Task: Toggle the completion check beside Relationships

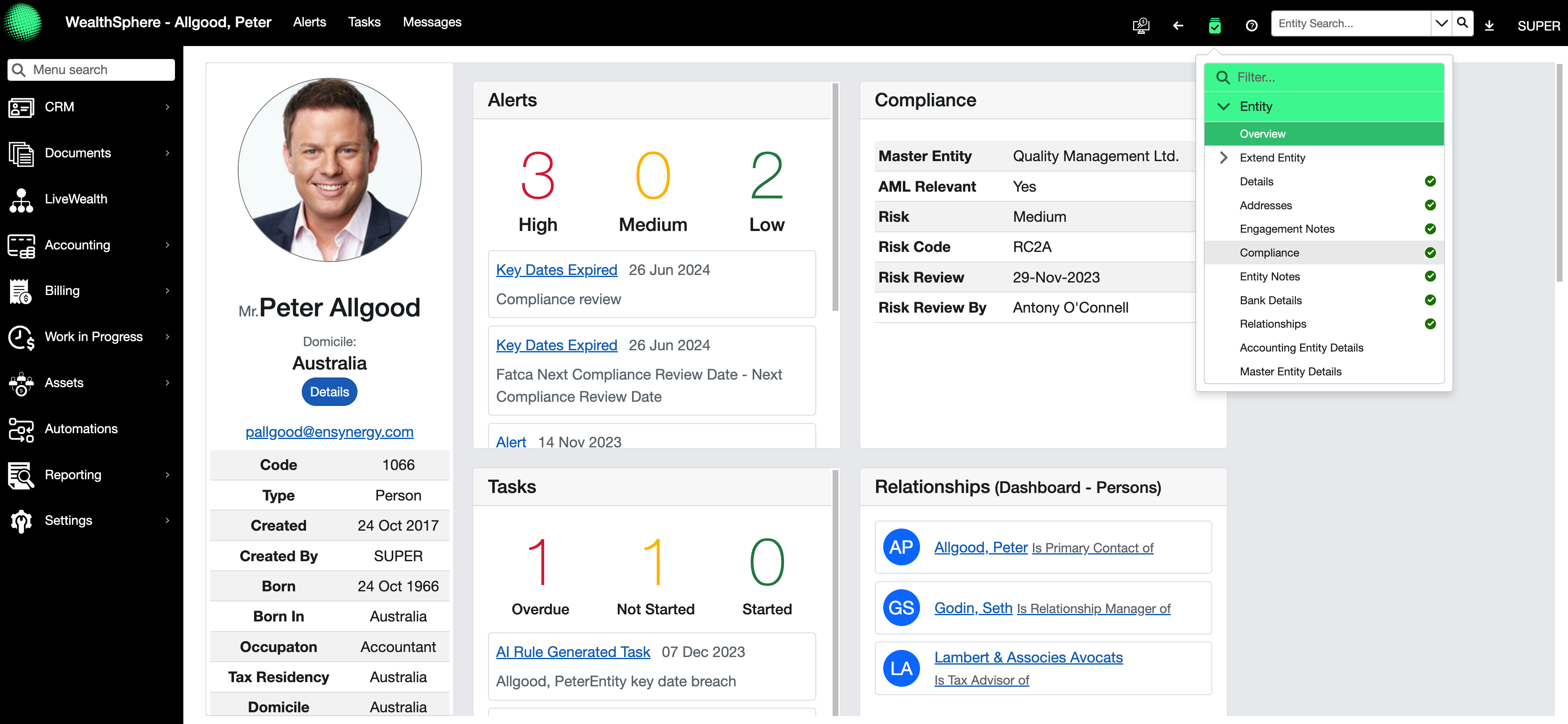Action: click(1430, 323)
